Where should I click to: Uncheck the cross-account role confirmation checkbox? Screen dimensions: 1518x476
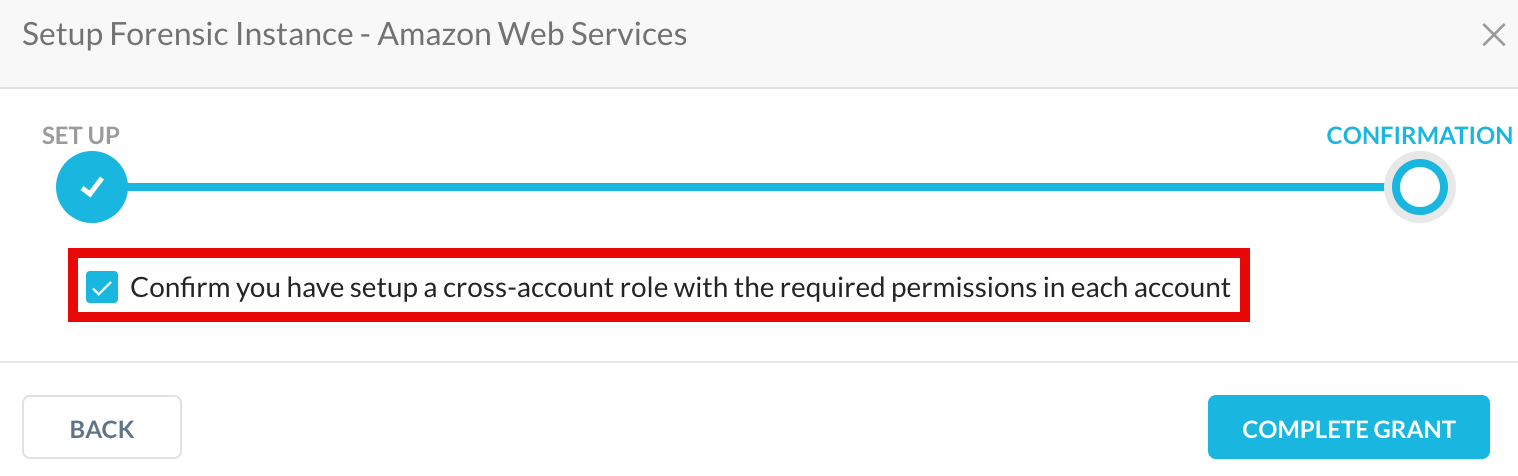pyautogui.click(x=101, y=289)
